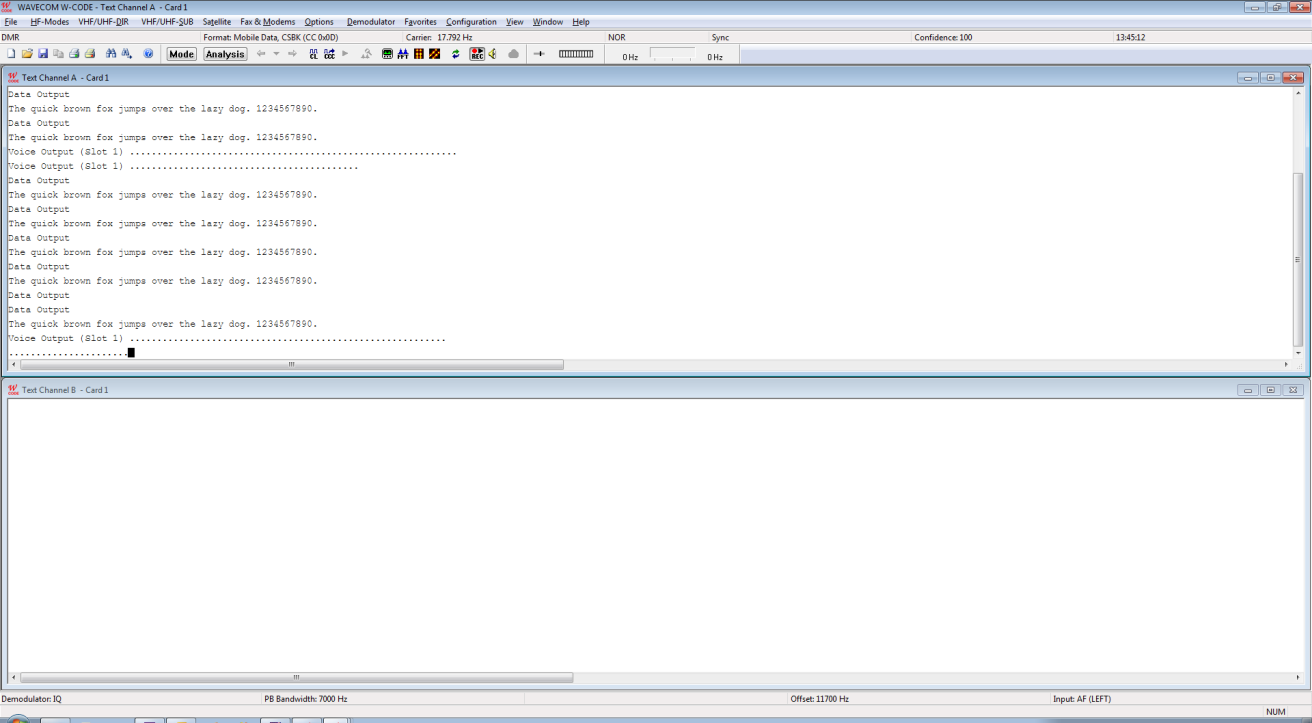The width and height of the screenshot is (1312, 723).
Task: Expand the VHF/UHF-DIR menu
Action: [x=103, y=22]
